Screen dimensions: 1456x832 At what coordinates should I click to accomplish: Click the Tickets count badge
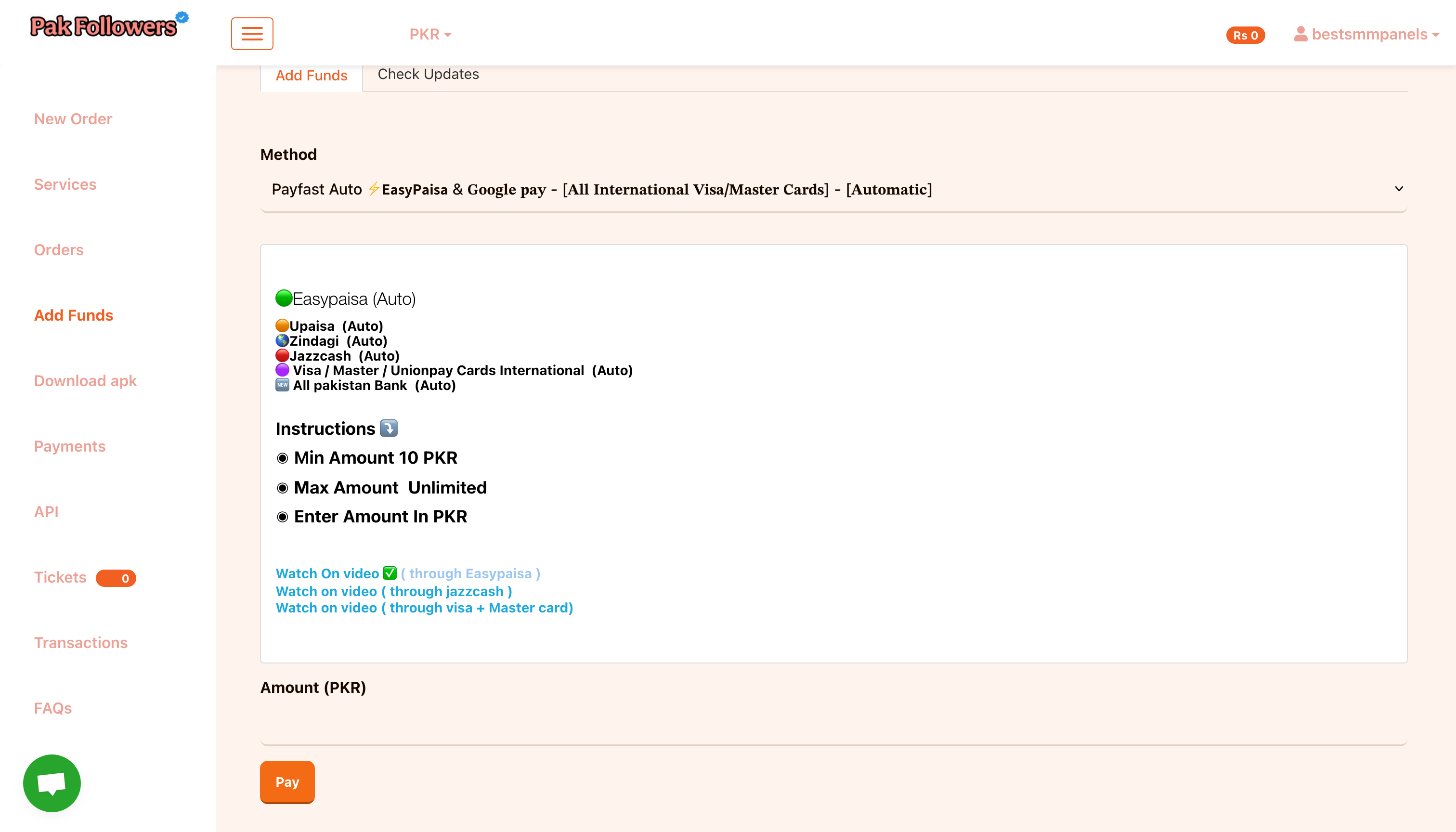click(x=116, y=578)
